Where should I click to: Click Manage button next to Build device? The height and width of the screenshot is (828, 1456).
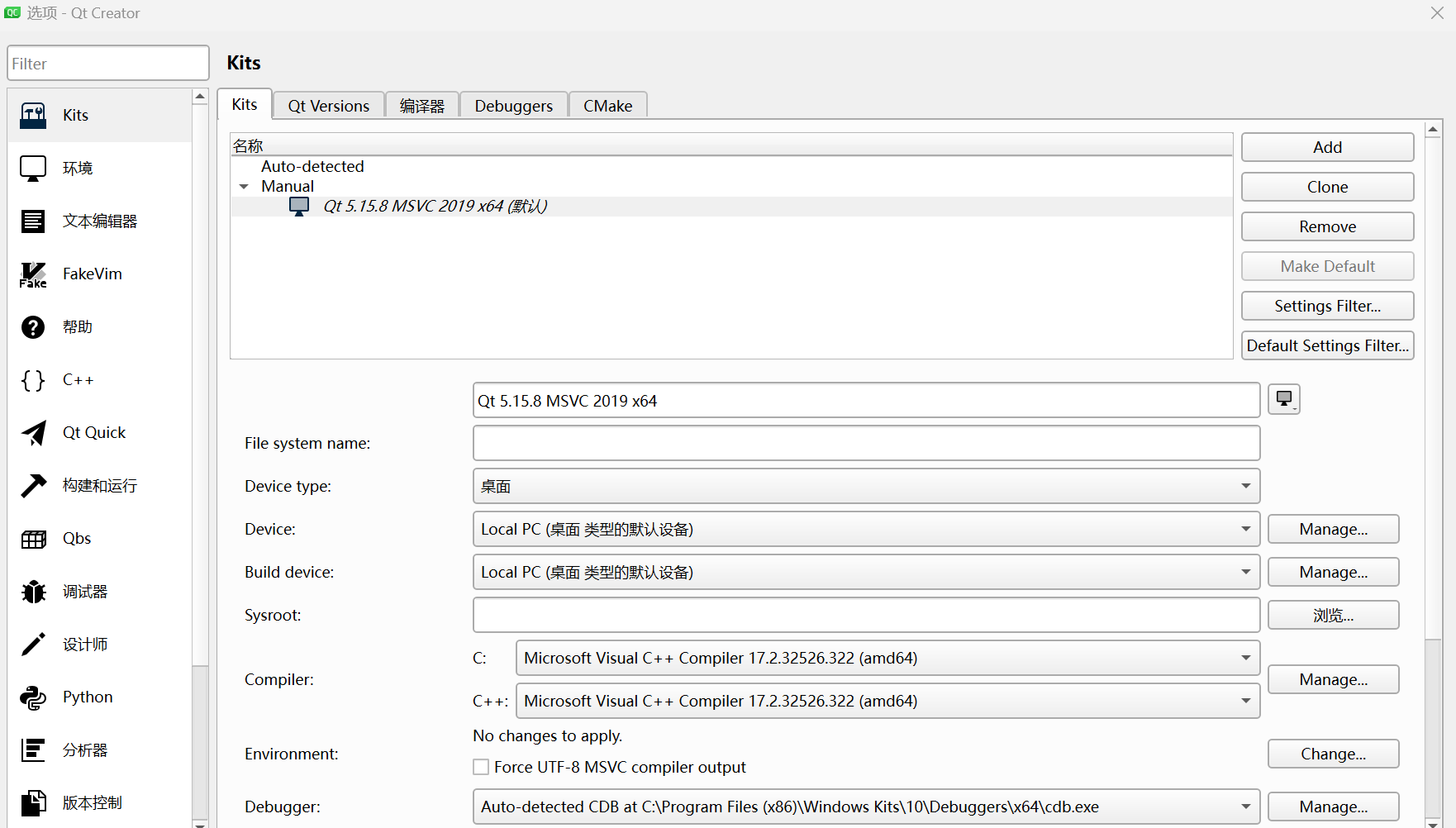(1334, 572)
